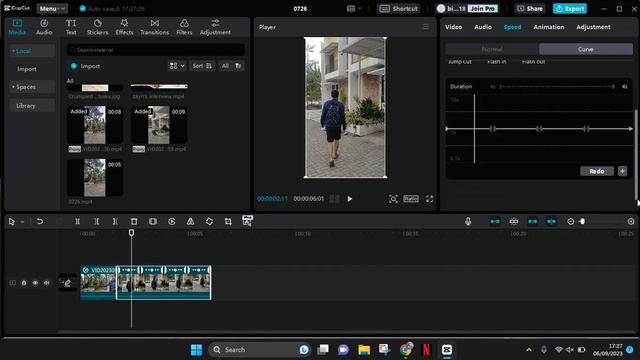Click the Reverse clip icon
The height and width of the screenshot is (360, 640).
click(171, 221)
